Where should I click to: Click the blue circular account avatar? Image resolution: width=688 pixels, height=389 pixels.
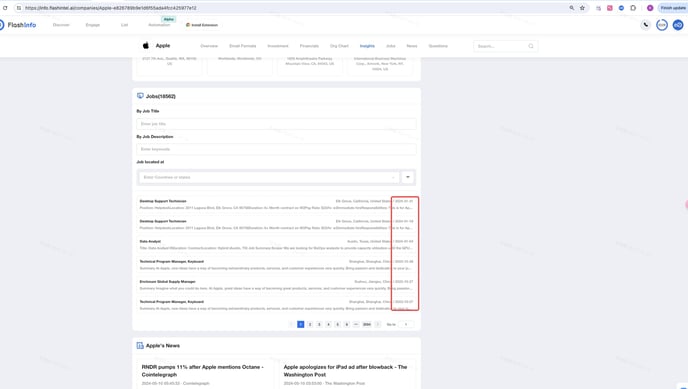tap(678, 25)
